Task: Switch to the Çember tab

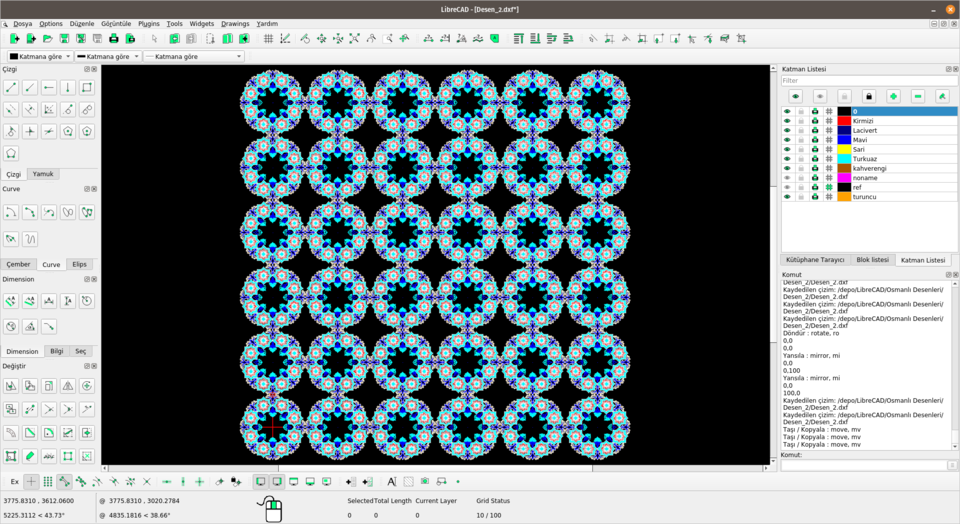Action: click(x=18, y=264)
